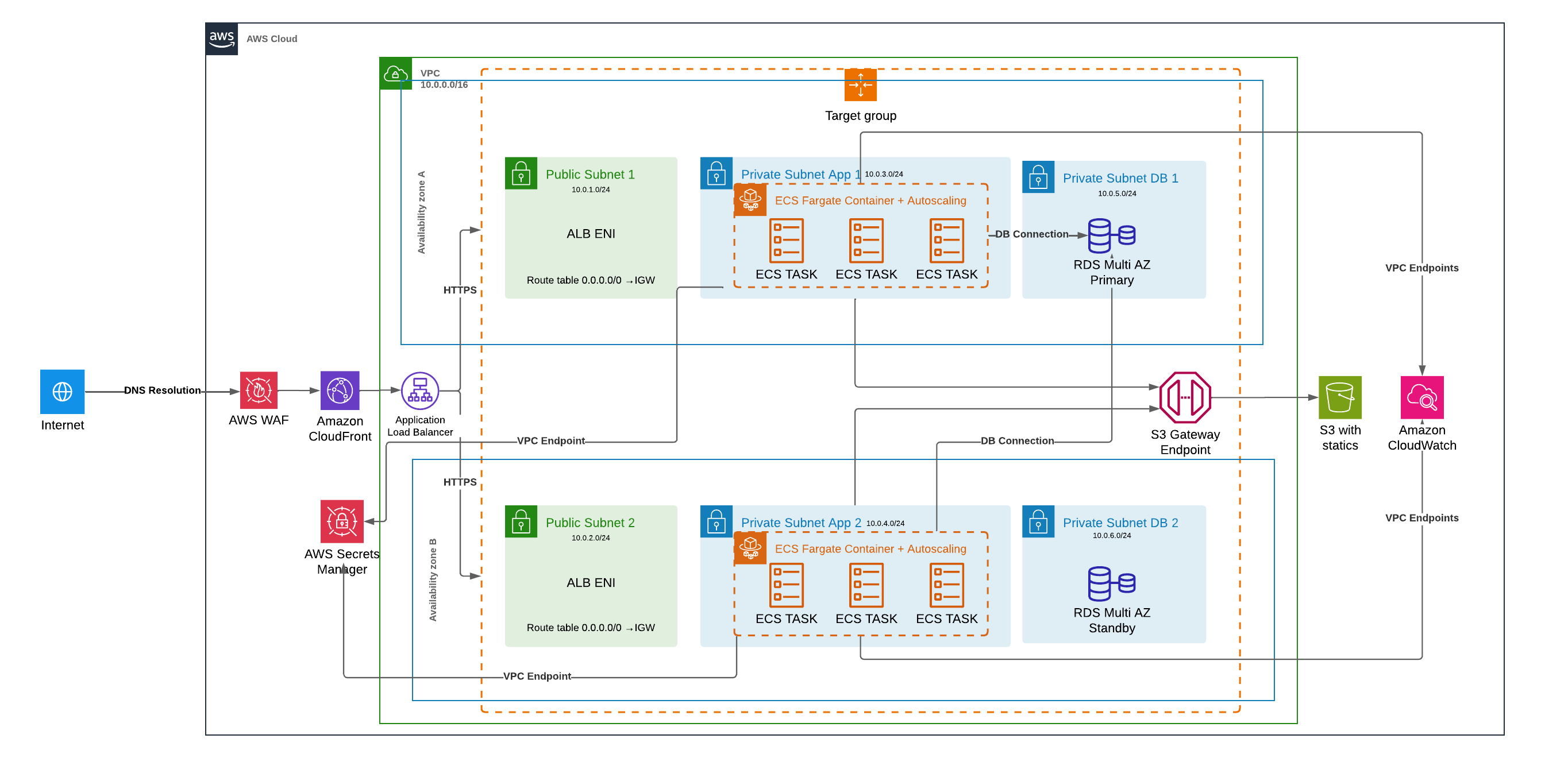
Task: Select the DB Connection label near RDS Primary
Action: (1032, 234)
